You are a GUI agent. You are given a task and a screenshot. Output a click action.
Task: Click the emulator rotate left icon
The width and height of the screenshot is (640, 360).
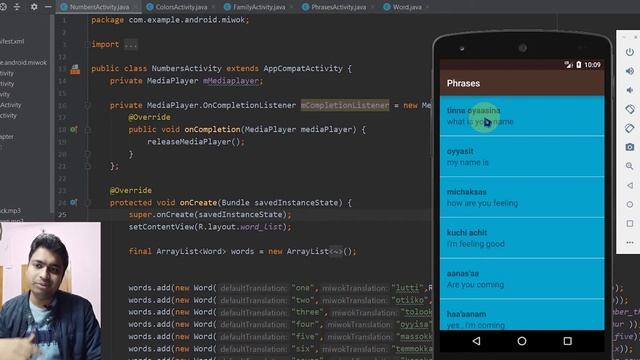point(630,109)
